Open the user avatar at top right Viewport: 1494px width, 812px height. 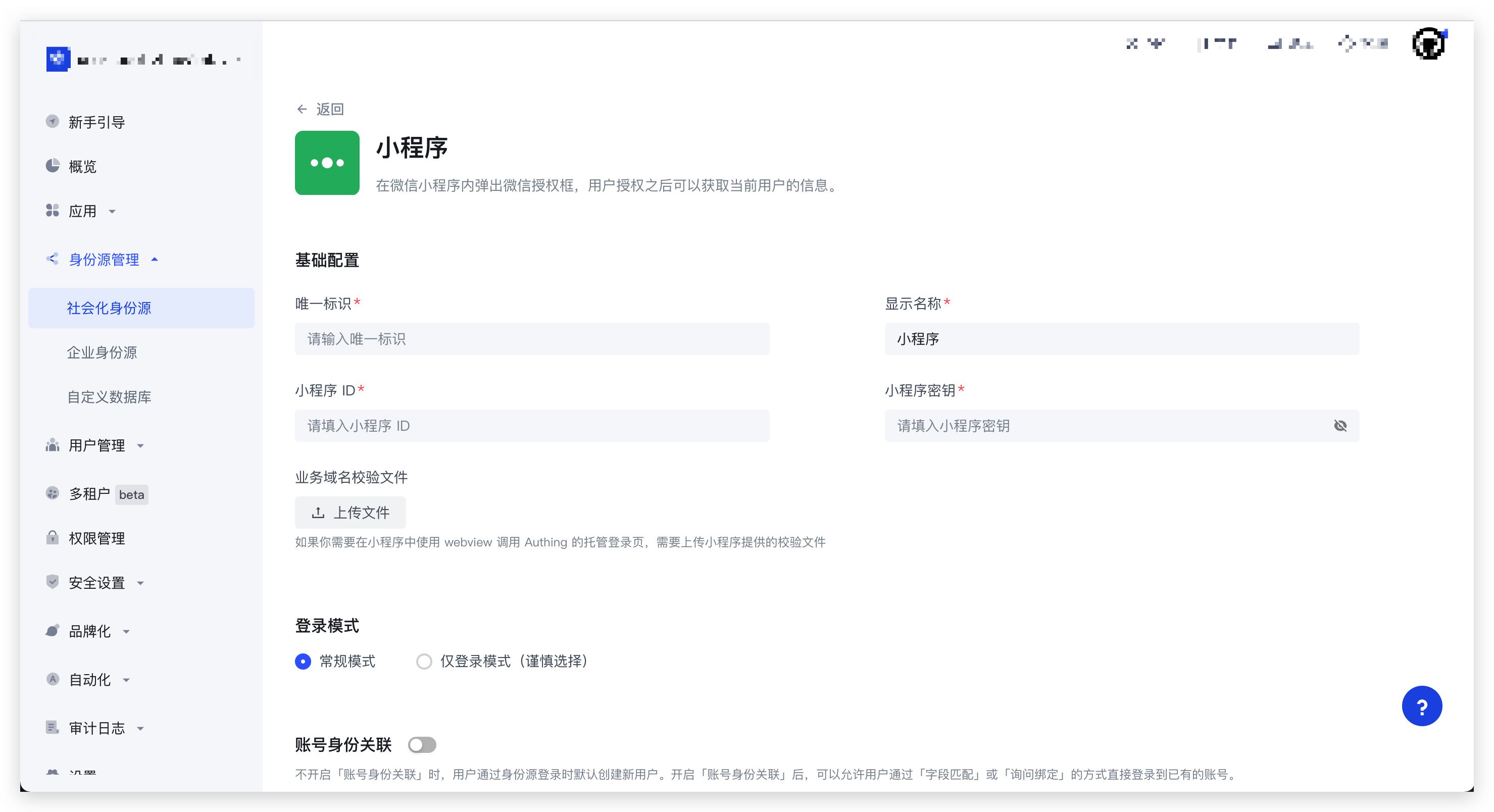click(x=1428, y=43)
